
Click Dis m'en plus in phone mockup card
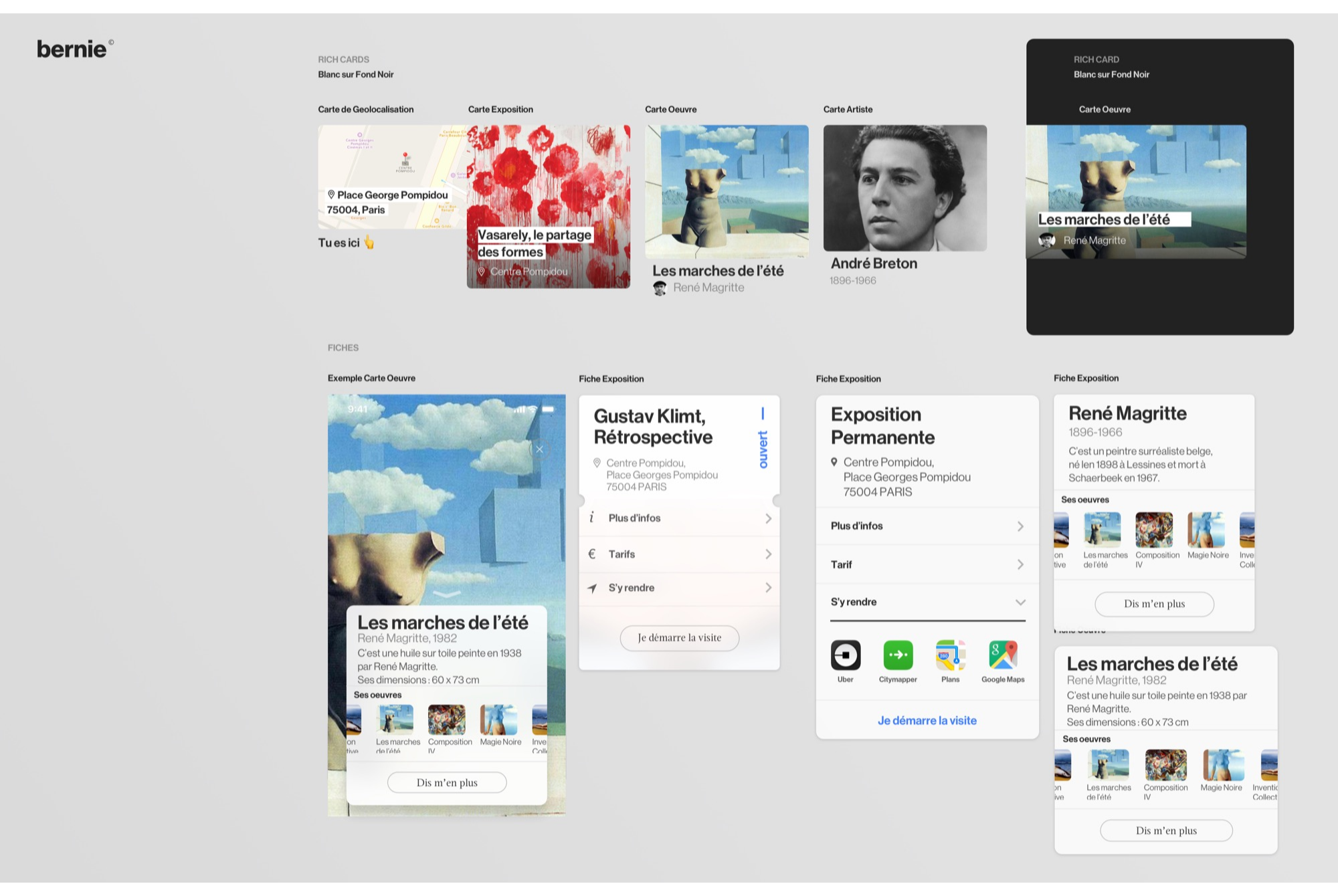click(447, 782)
